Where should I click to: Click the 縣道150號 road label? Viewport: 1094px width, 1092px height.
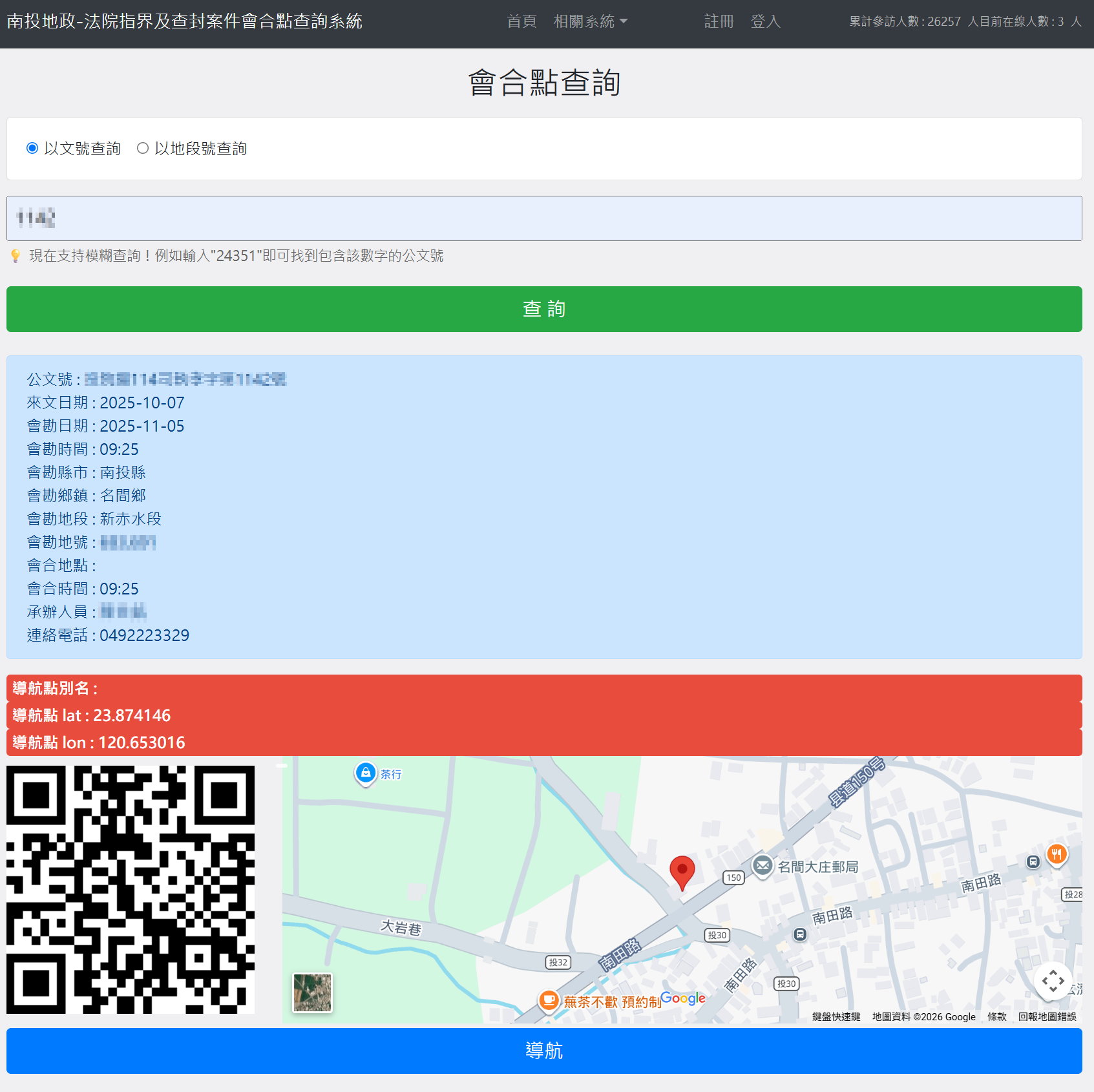857,782
